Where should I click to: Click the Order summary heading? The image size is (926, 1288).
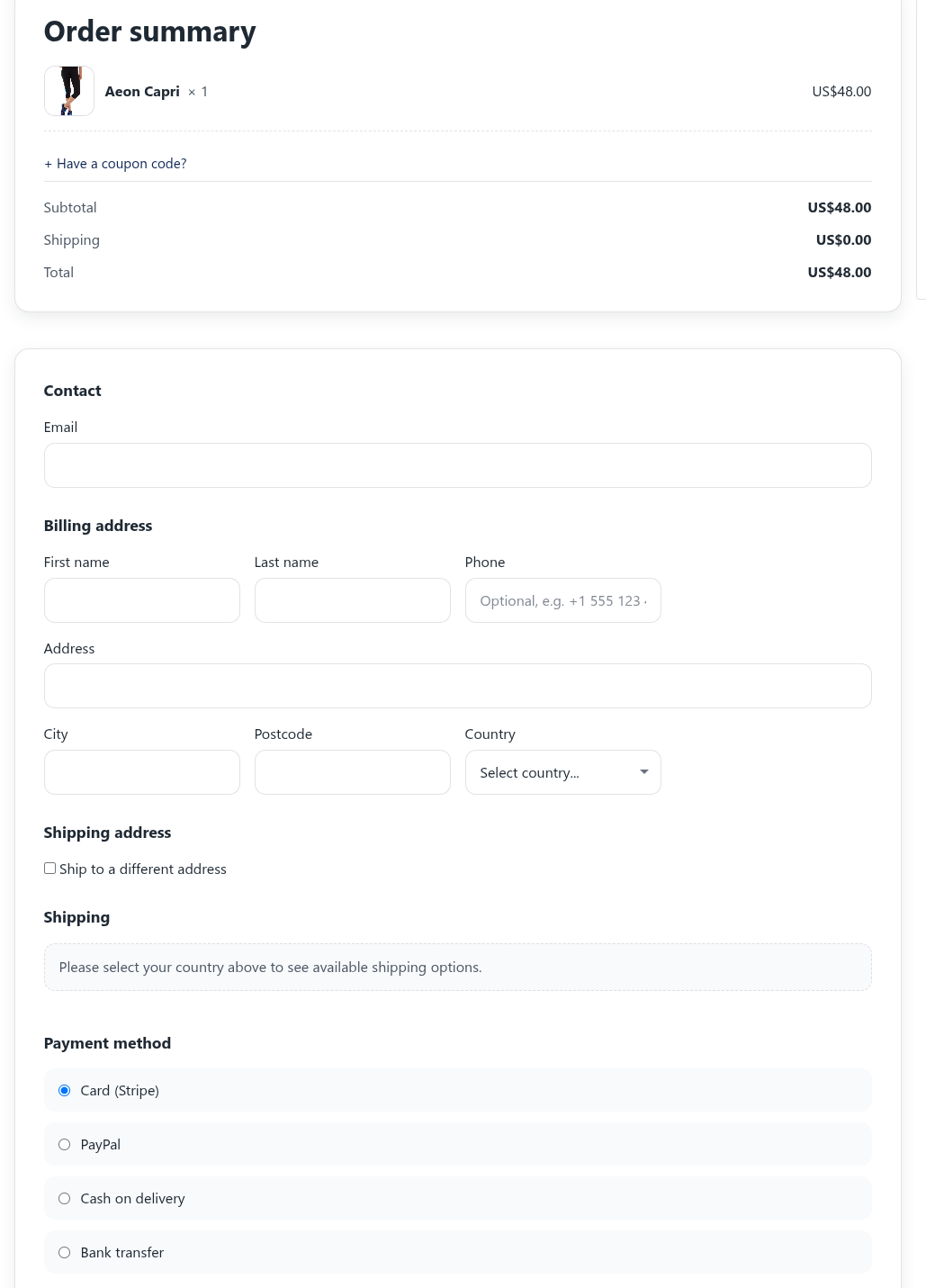(x=149, y=32)
